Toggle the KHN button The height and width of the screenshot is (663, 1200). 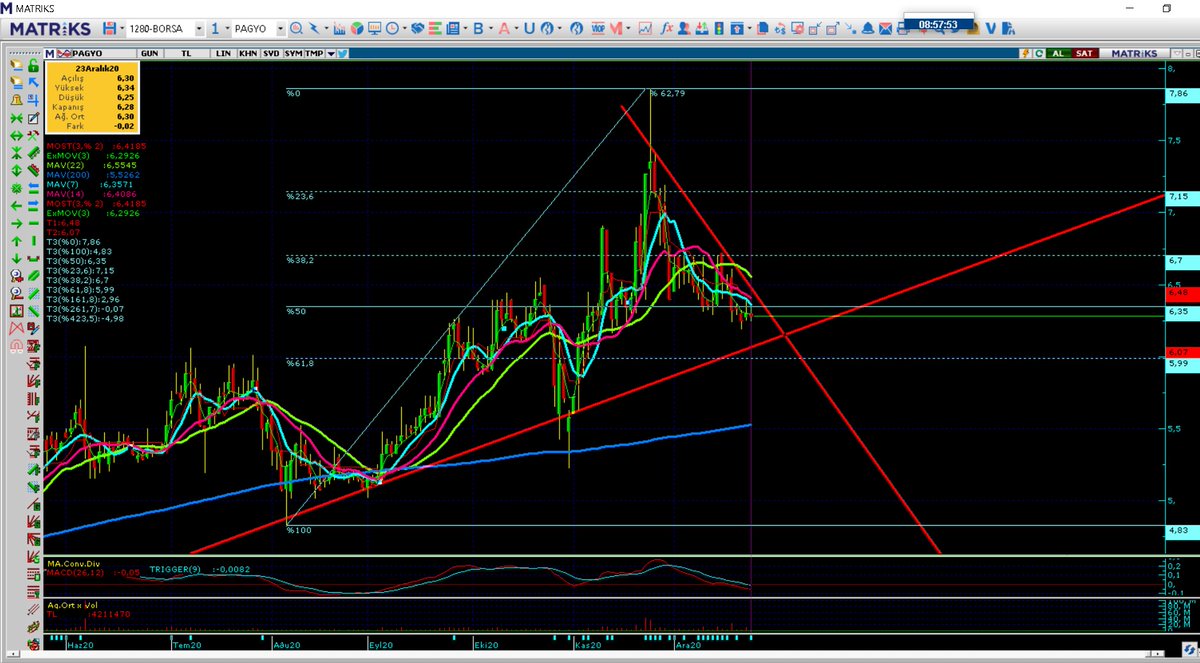(x=246, y=52)
